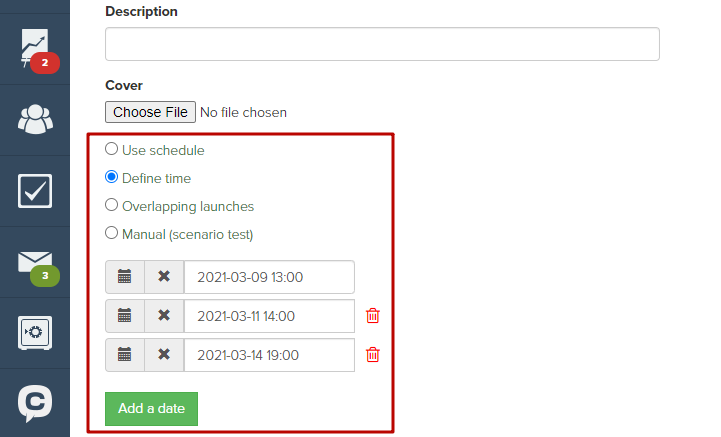Select the Use schedule radio option
This screenshot has width=721, height=437.
click(x=111, y=149)
